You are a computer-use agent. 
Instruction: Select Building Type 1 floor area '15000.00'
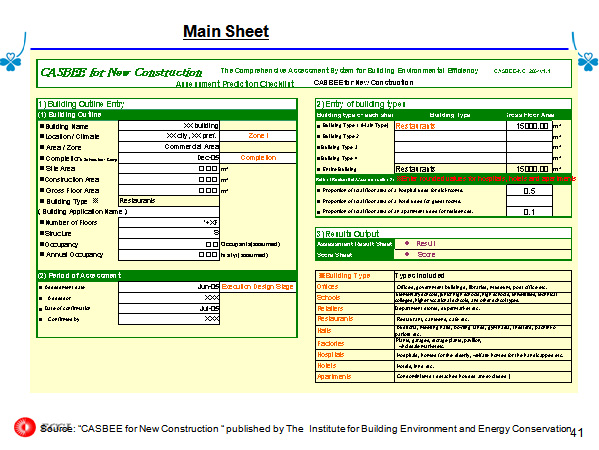(529, 126)
